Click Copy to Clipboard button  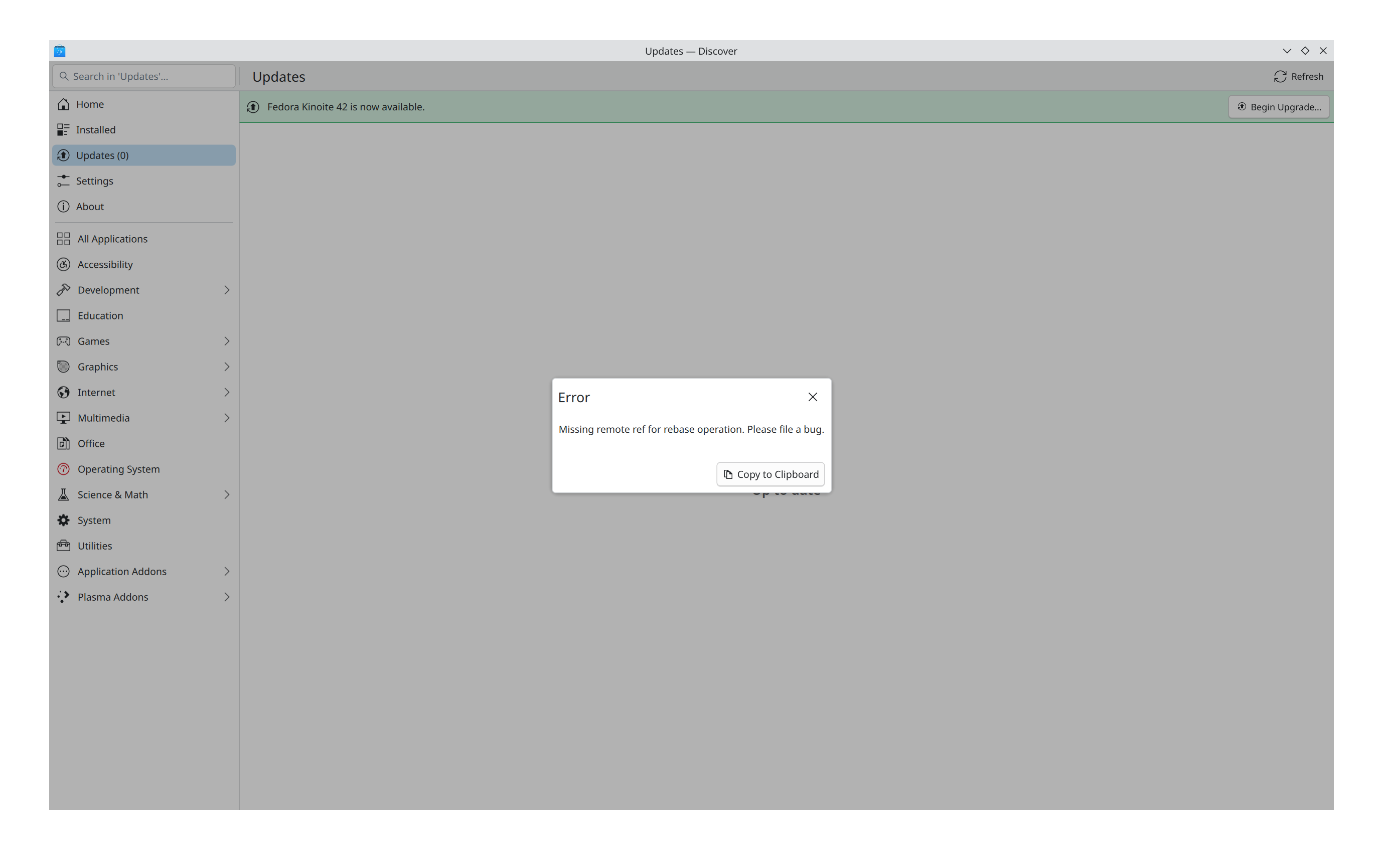[x=770, y=474]
